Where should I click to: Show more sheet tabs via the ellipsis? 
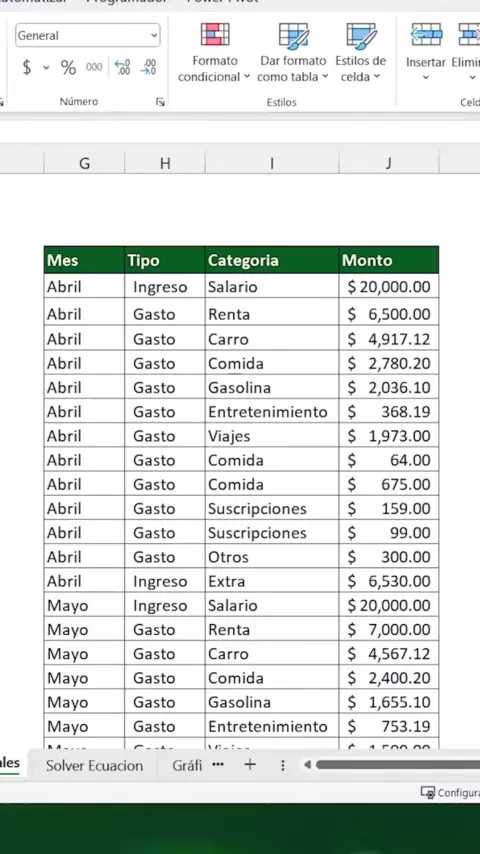218,765
